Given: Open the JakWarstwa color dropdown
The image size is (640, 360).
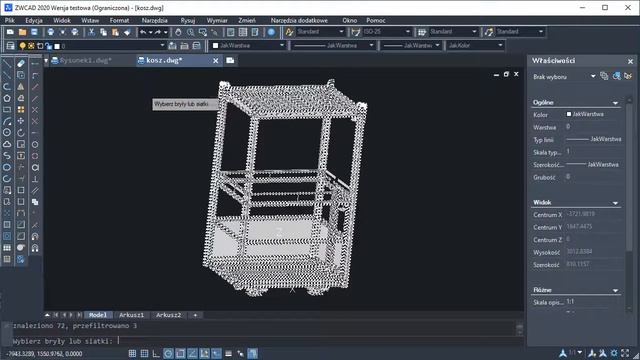Looking at the screenshot, I should coord(282,46).
